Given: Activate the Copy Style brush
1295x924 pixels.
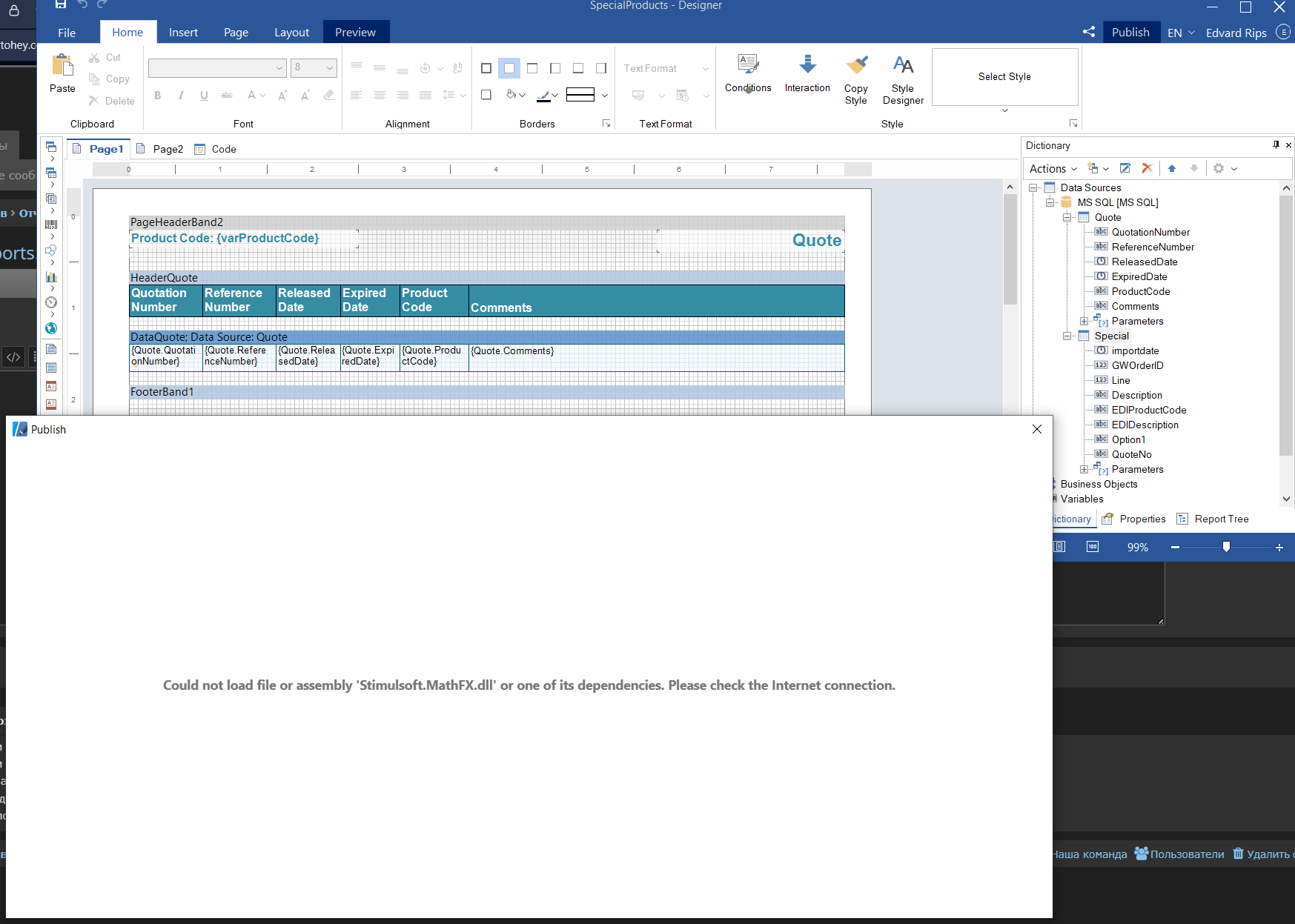Looking at the screenshot, I should point(856,79).
